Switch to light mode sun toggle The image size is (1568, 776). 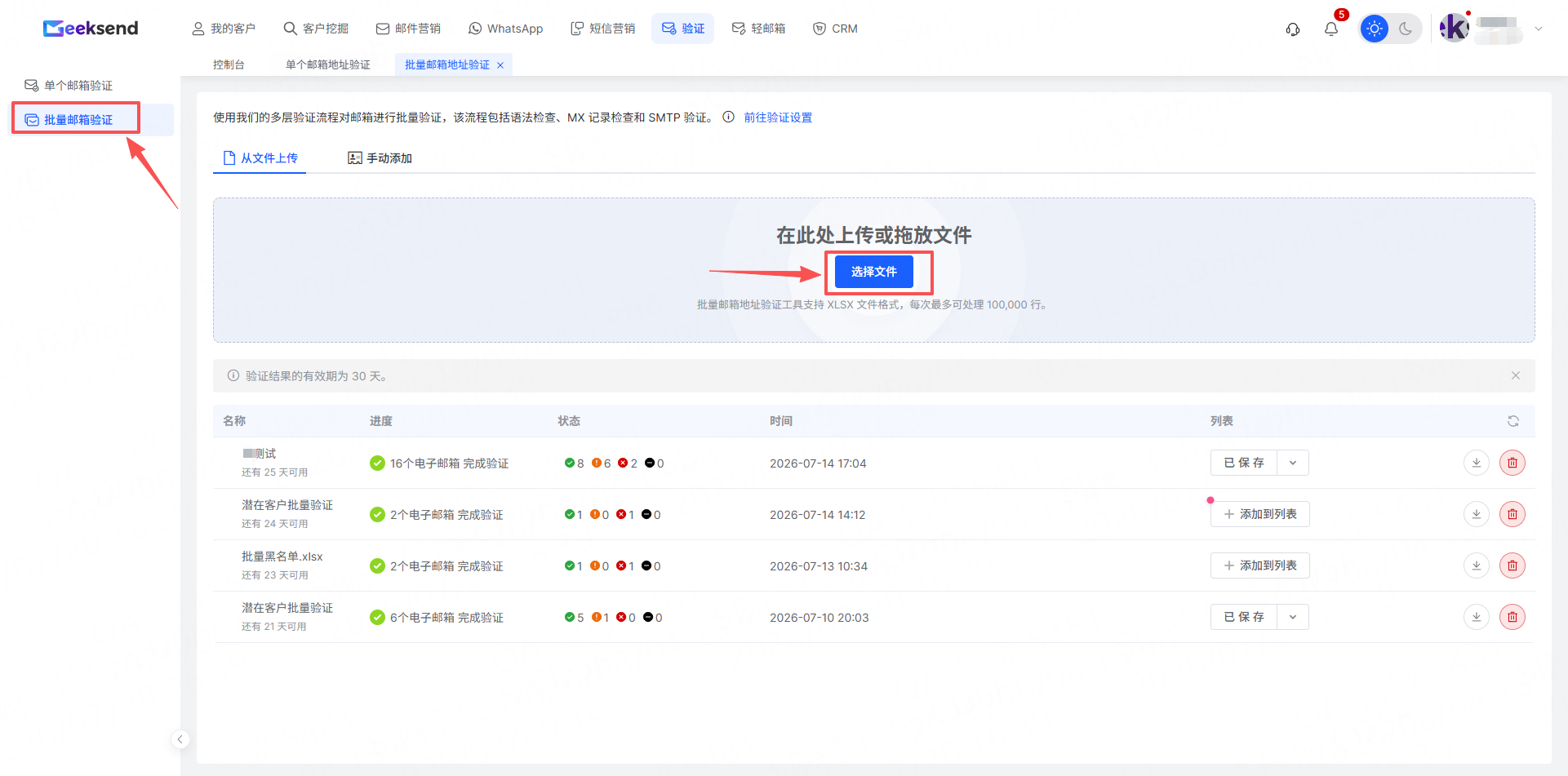pyautogui.click(x=1375, y=29)
